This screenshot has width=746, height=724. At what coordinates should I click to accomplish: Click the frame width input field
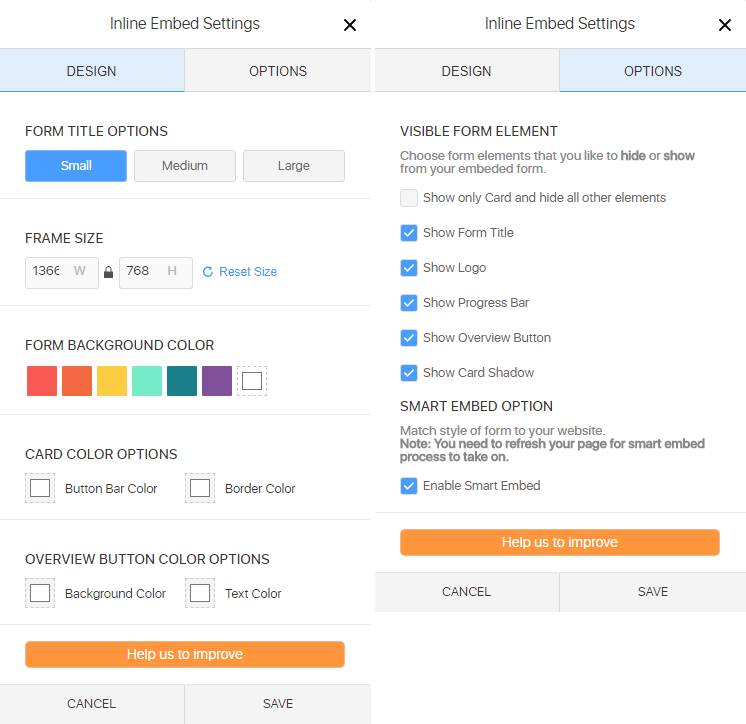click(x=48, y=272)
